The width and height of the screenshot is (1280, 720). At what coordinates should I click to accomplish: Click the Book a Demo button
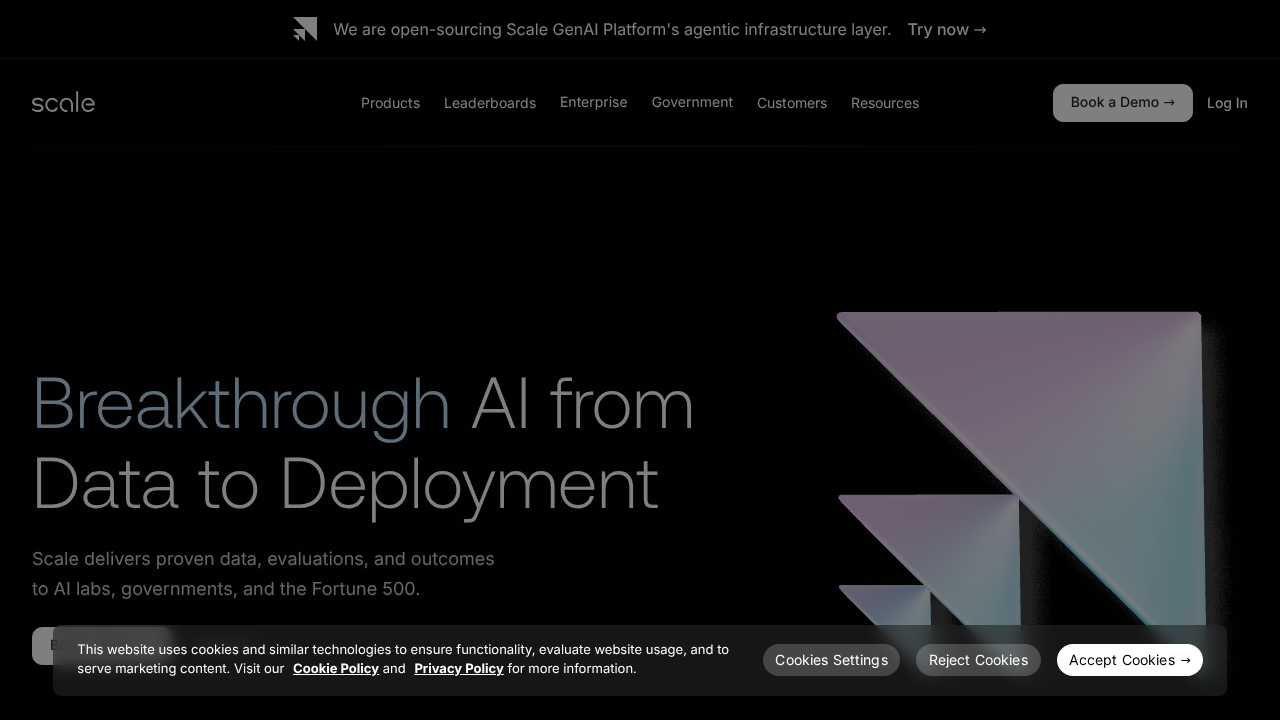click(x=1122, y=102)
